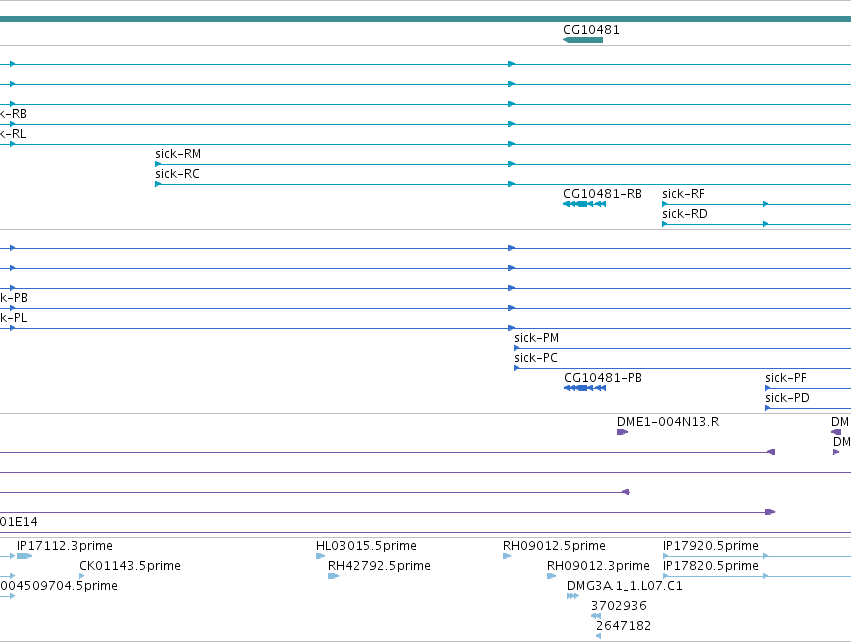
Task: Click the CG10481-PB coding exon glyph
Action: (x=585, y=388)
